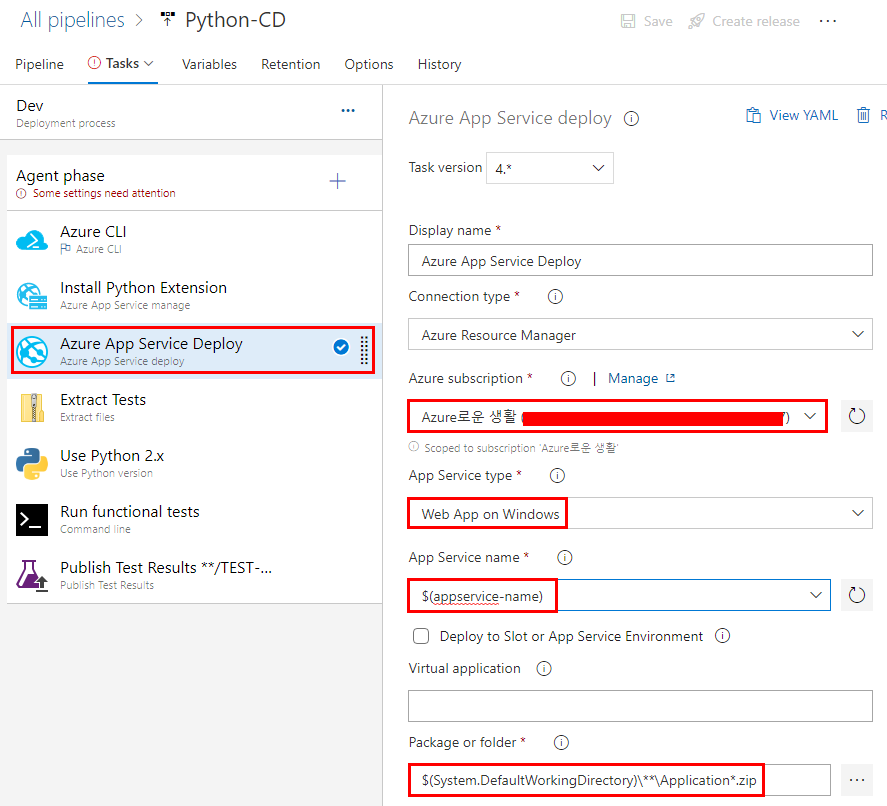887x806 pixels.
Task: Click the View YAML link
Action: pyautogui.click(x=803, y=115)
